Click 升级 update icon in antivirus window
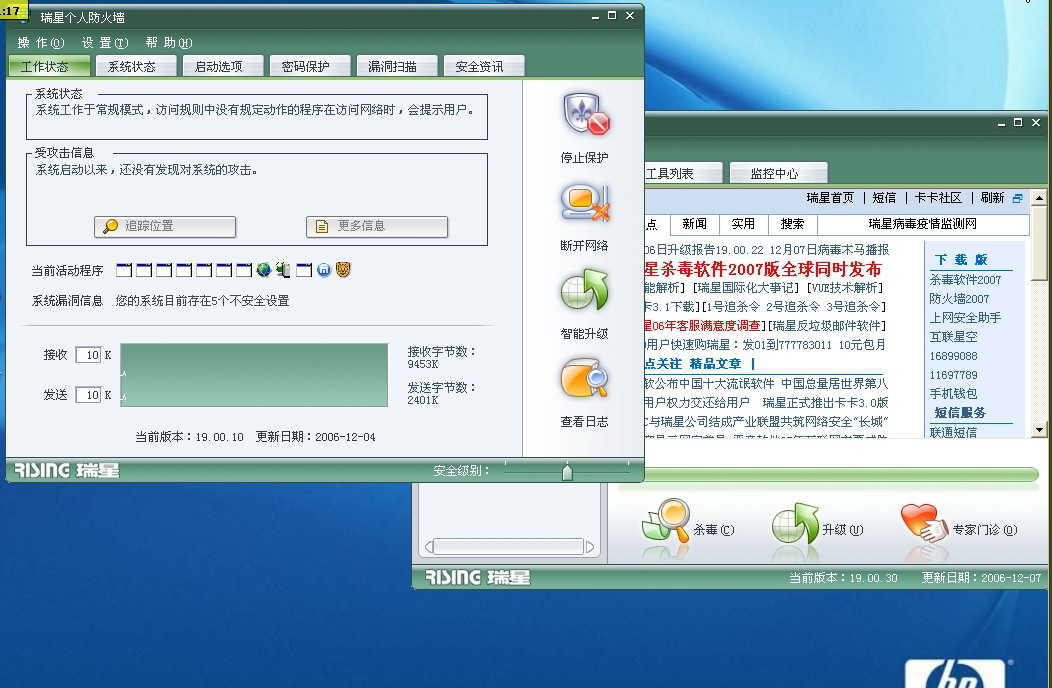The image size is (1052, 688). tap(795, 524)
